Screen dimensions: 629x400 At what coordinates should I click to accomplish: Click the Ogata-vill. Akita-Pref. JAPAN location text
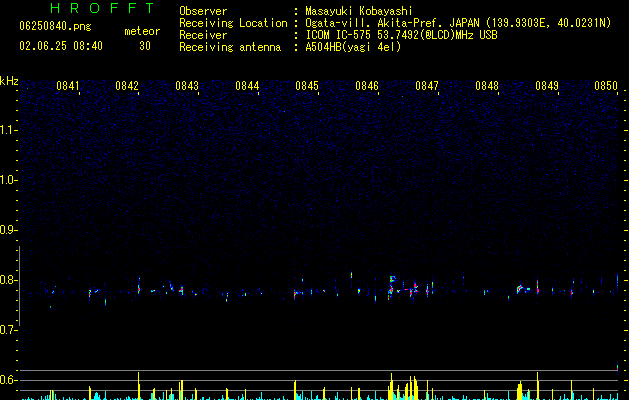point(458,23)
